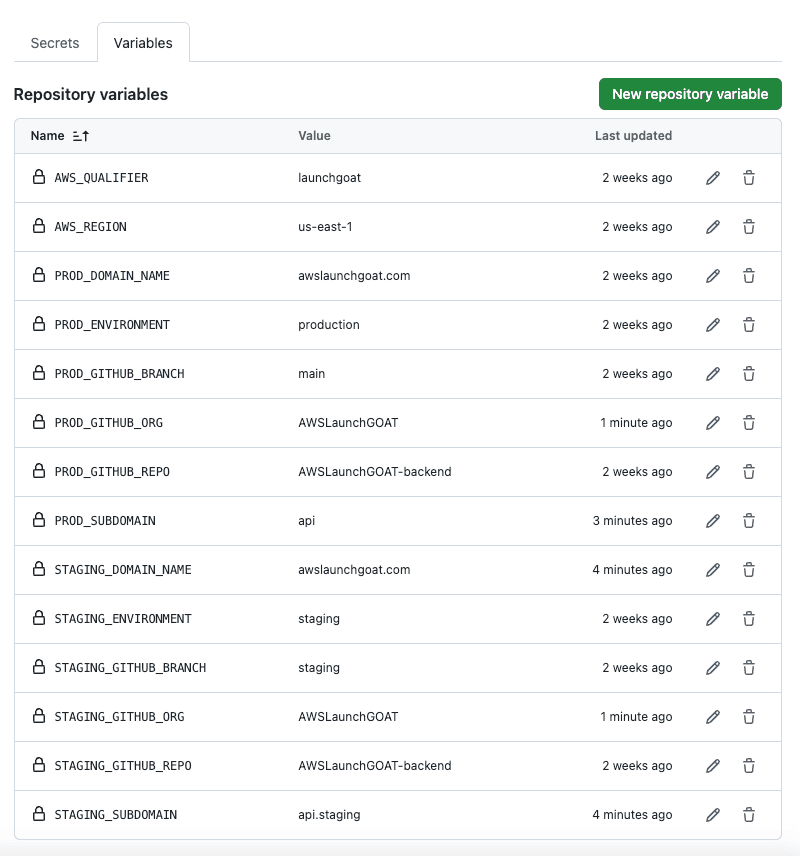Delete the PROD_DOMAIN_NAME variable
Viewport: 800px width, 856px height.
(x=749, y=276)
